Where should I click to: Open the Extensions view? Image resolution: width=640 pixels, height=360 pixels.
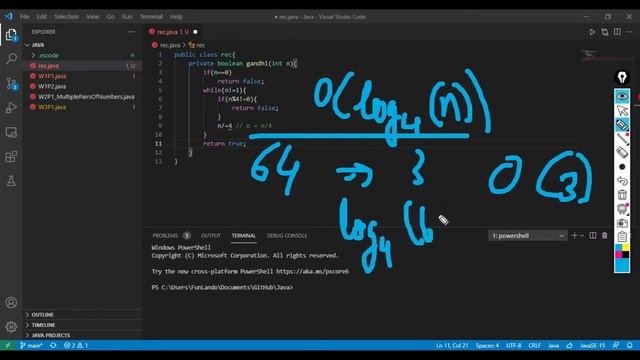11,157
